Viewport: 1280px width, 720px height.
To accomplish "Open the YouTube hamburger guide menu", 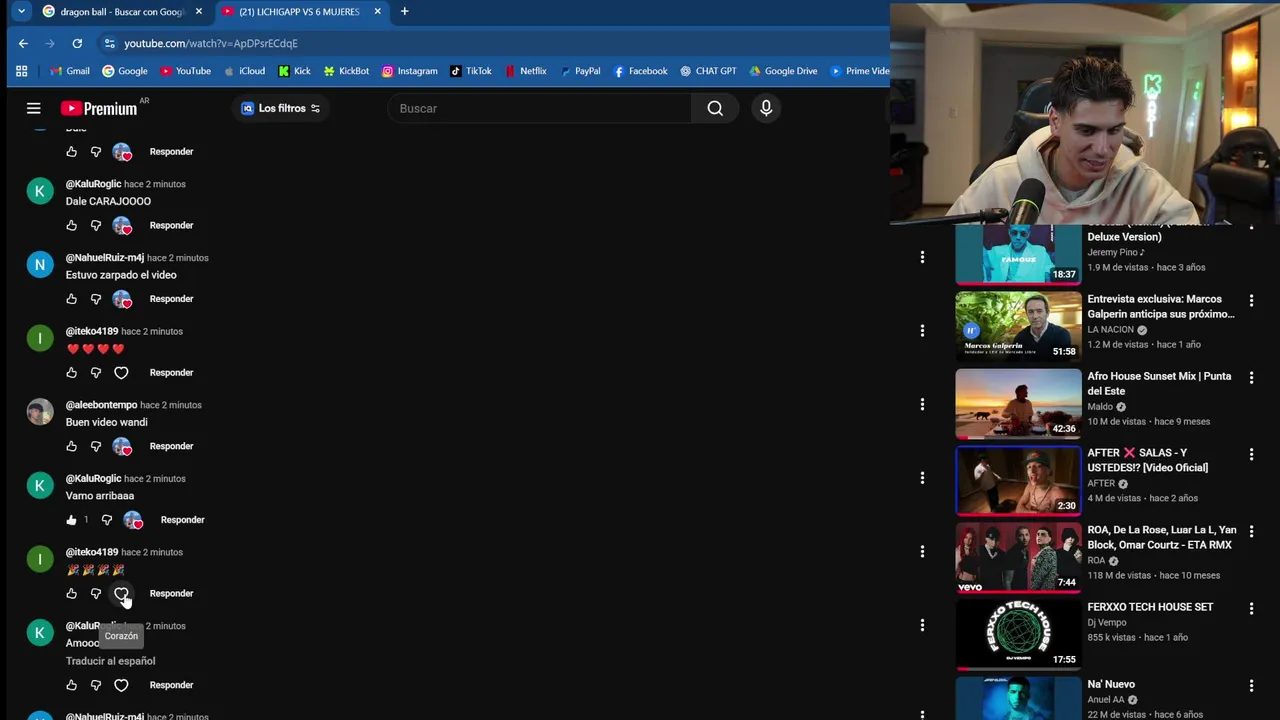I will [x=34, y=108].
